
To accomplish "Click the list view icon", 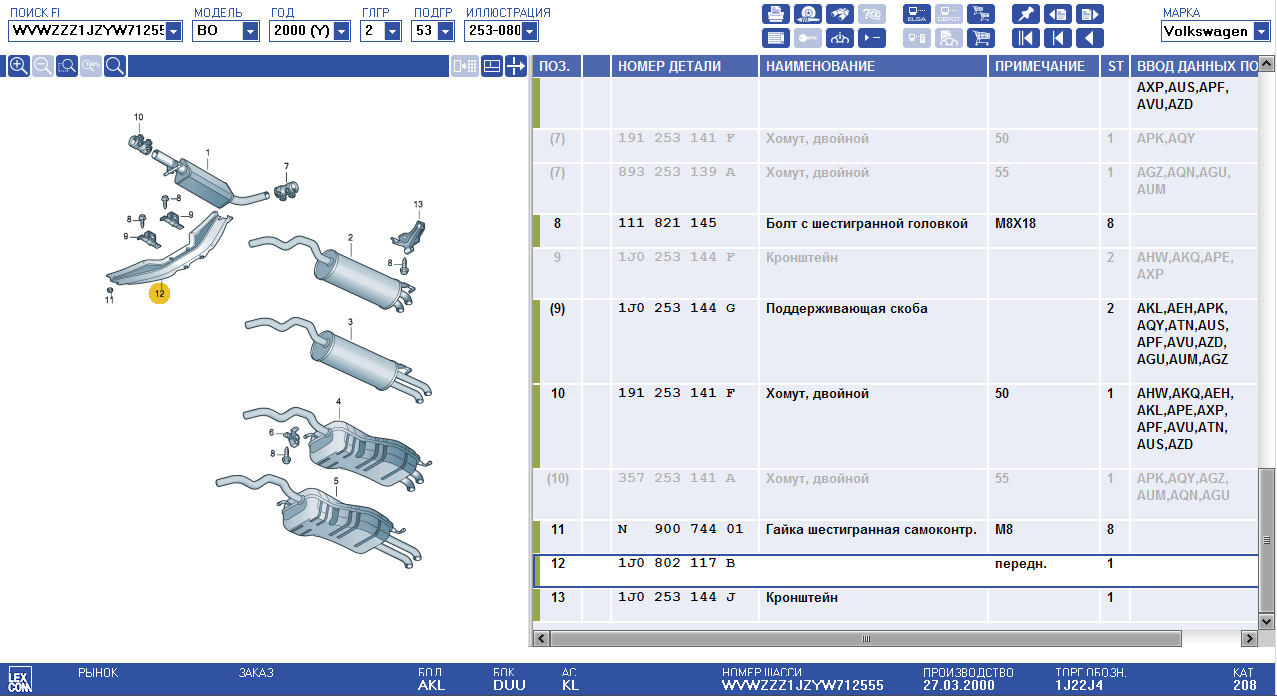I will tap(775, 38).
